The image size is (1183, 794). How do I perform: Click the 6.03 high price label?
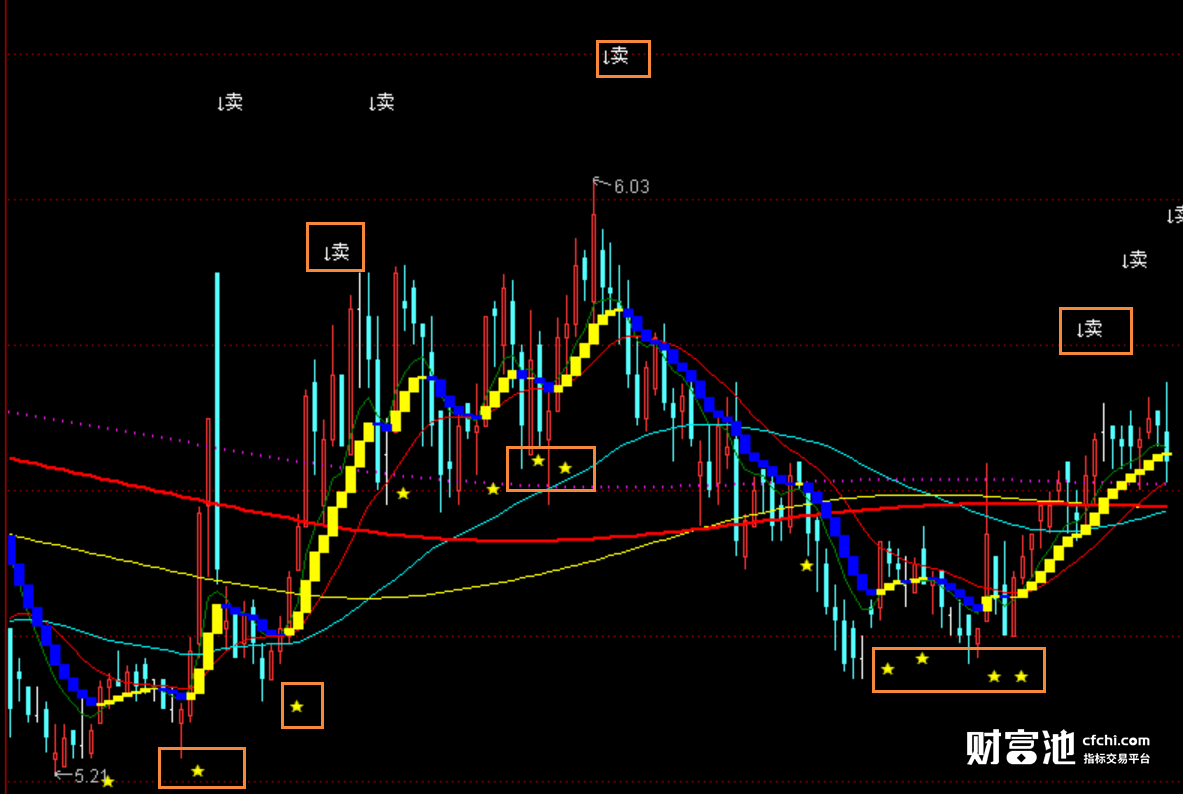pos(631,186)
